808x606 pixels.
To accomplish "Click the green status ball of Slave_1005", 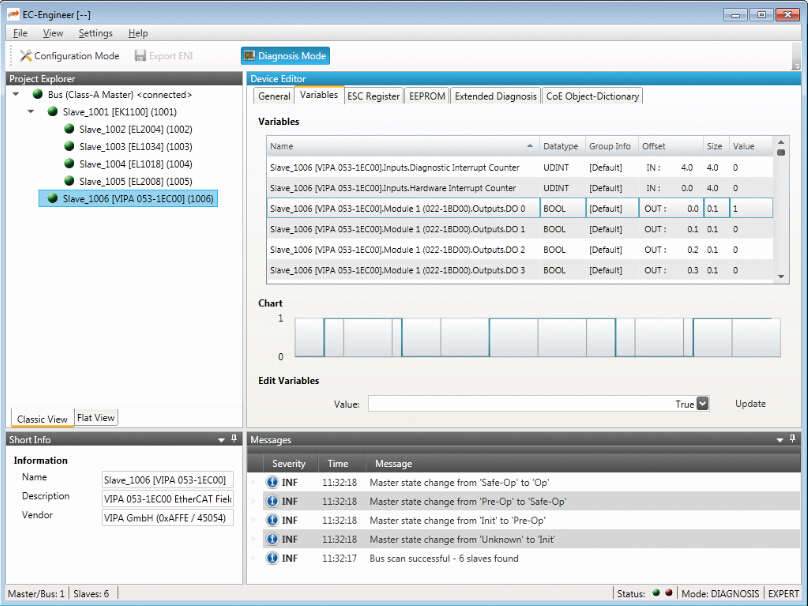I will pyautogui.click(x=69, y=181).
